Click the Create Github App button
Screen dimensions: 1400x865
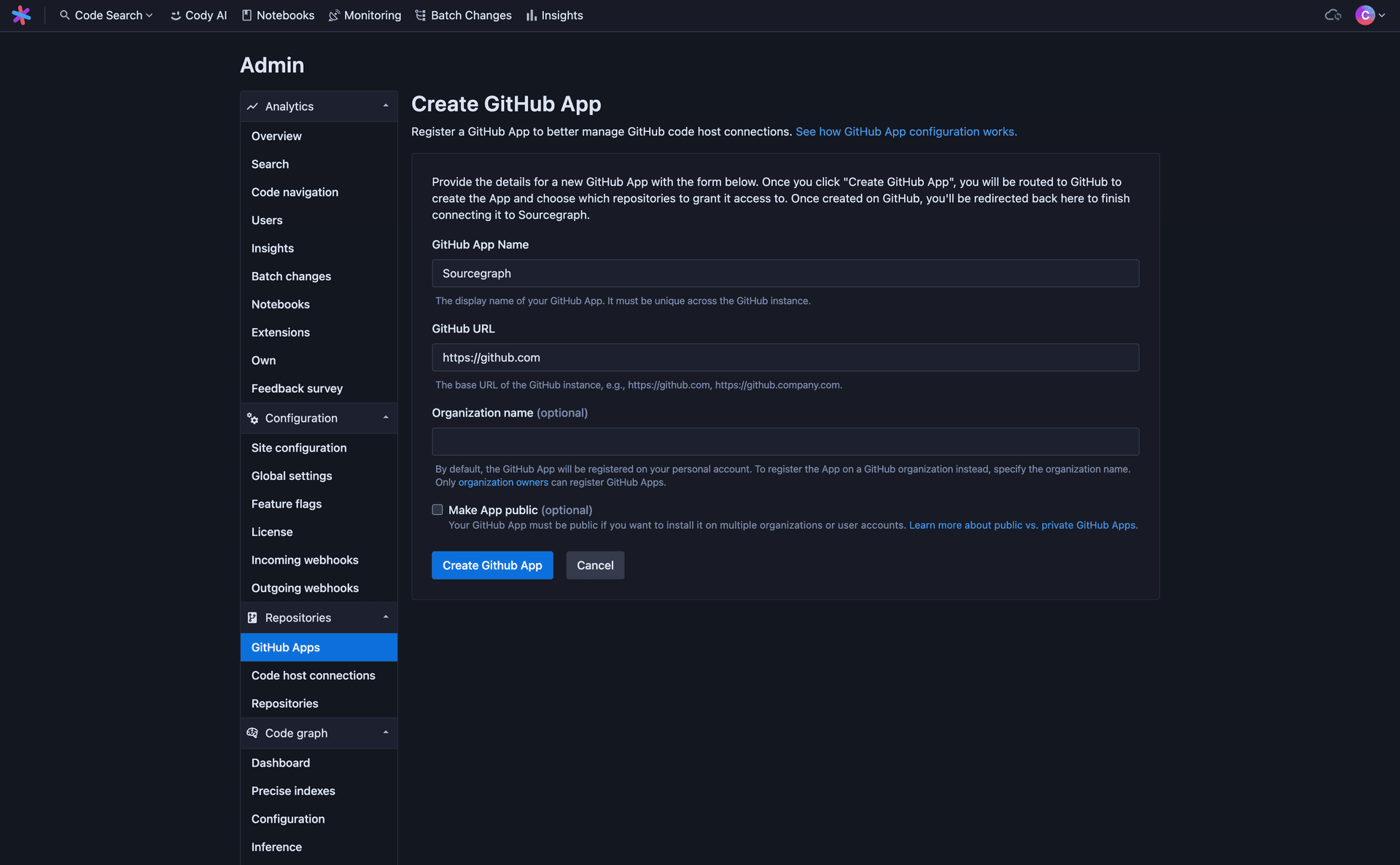click(x=492, y=565)
